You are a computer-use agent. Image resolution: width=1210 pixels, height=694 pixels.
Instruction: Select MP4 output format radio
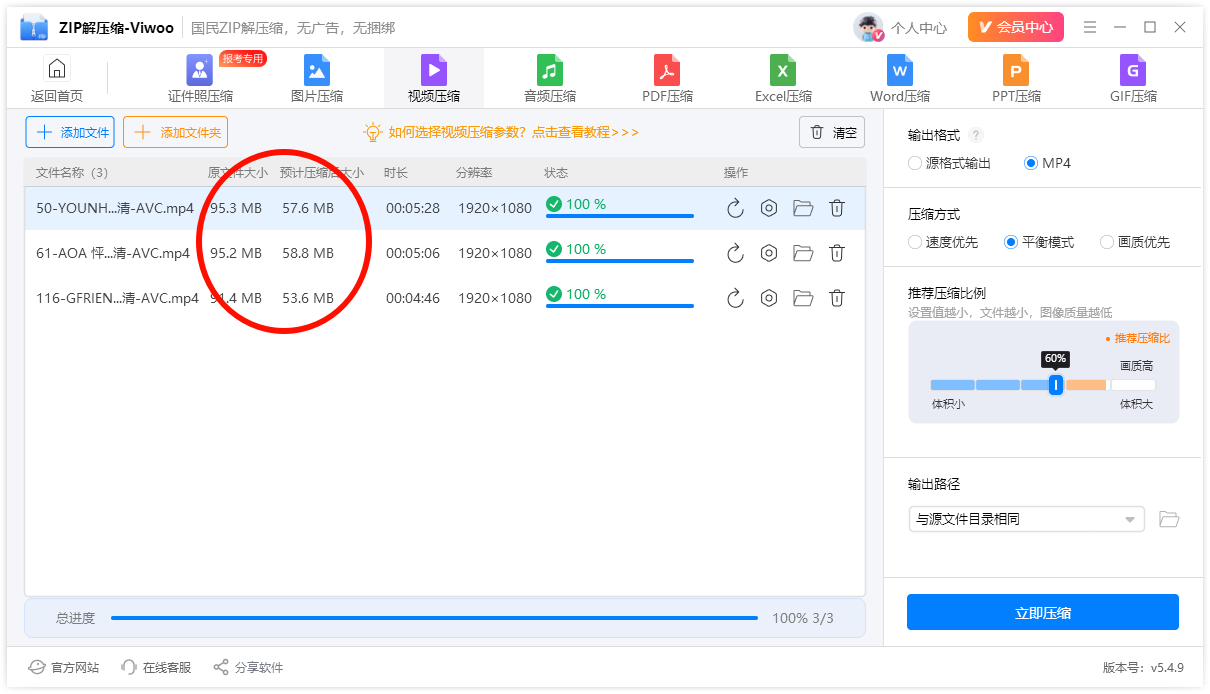coord(1031,163)
